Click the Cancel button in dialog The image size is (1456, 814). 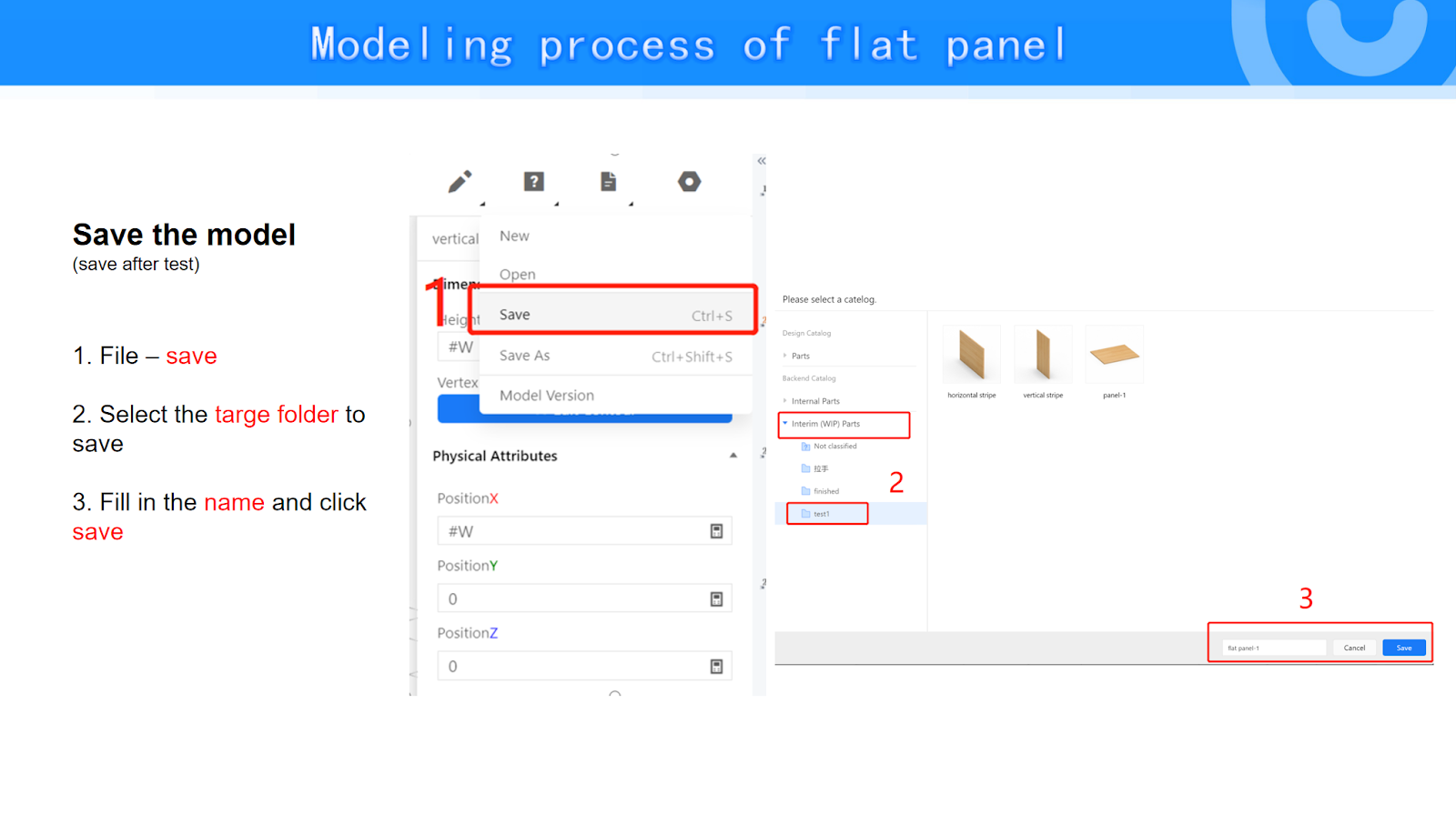1354,648
